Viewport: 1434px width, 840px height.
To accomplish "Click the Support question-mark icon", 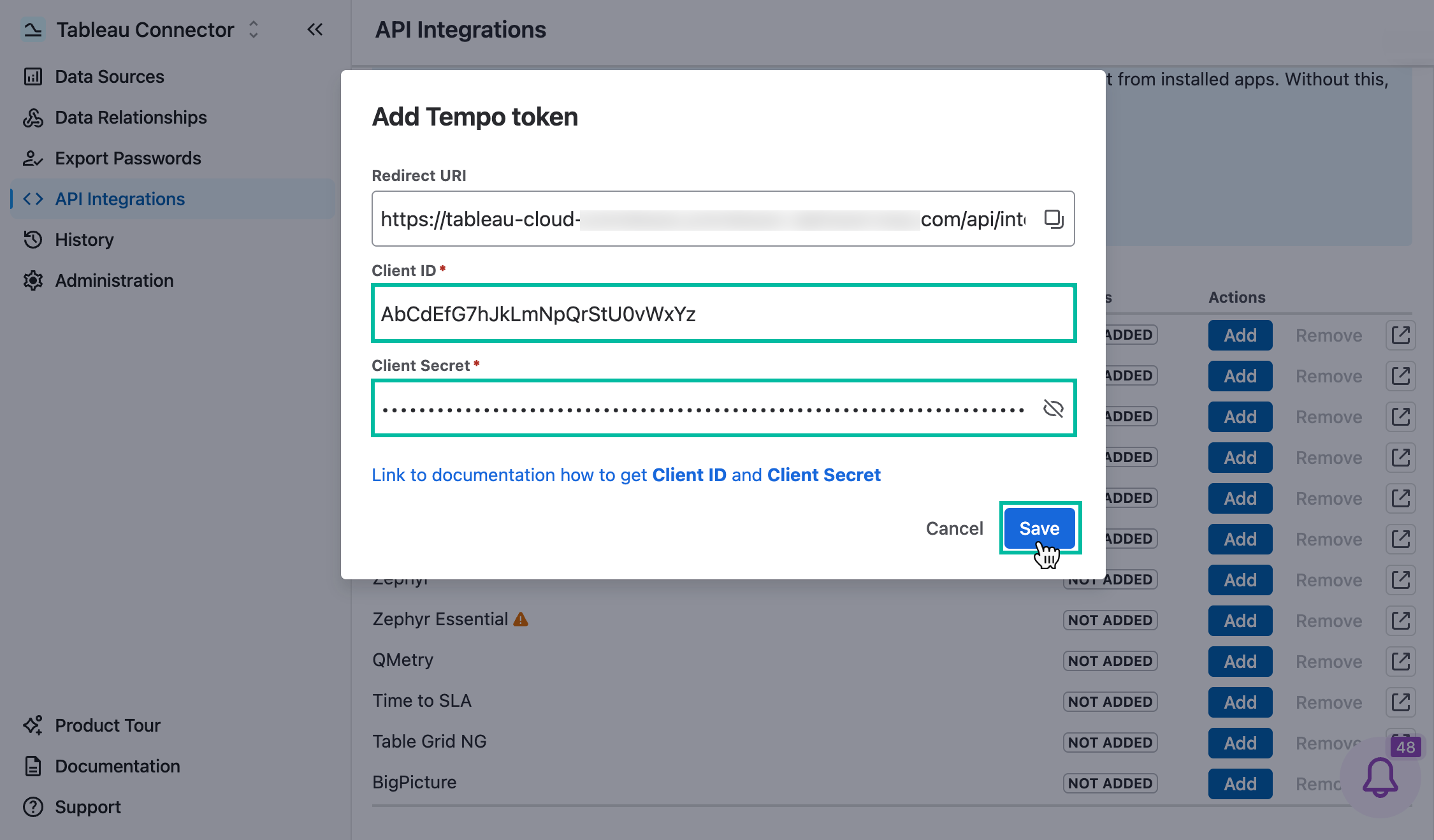I will tap(33, 807).
